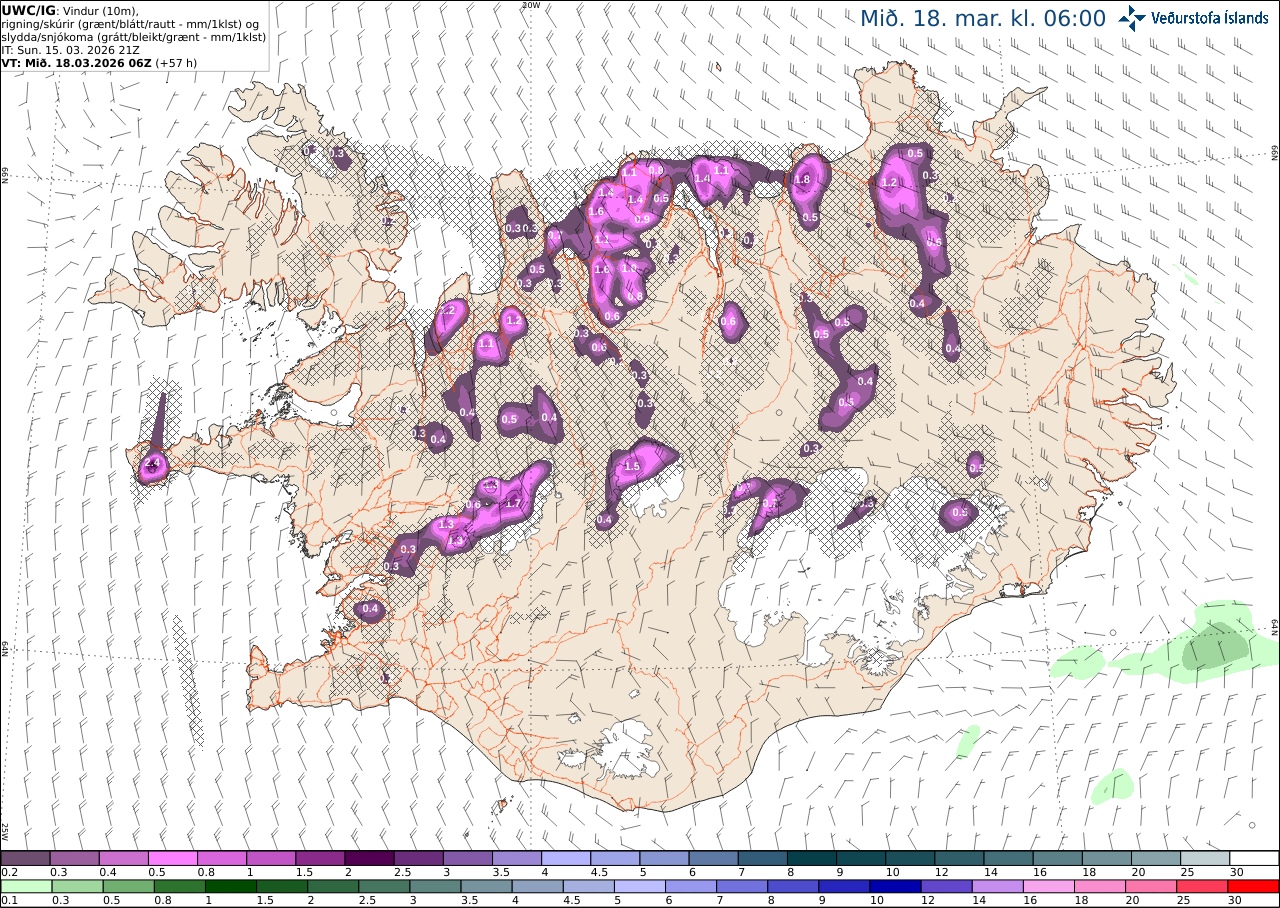
Task: Click the '25W' longitude label at left edge
Action: 5,831
